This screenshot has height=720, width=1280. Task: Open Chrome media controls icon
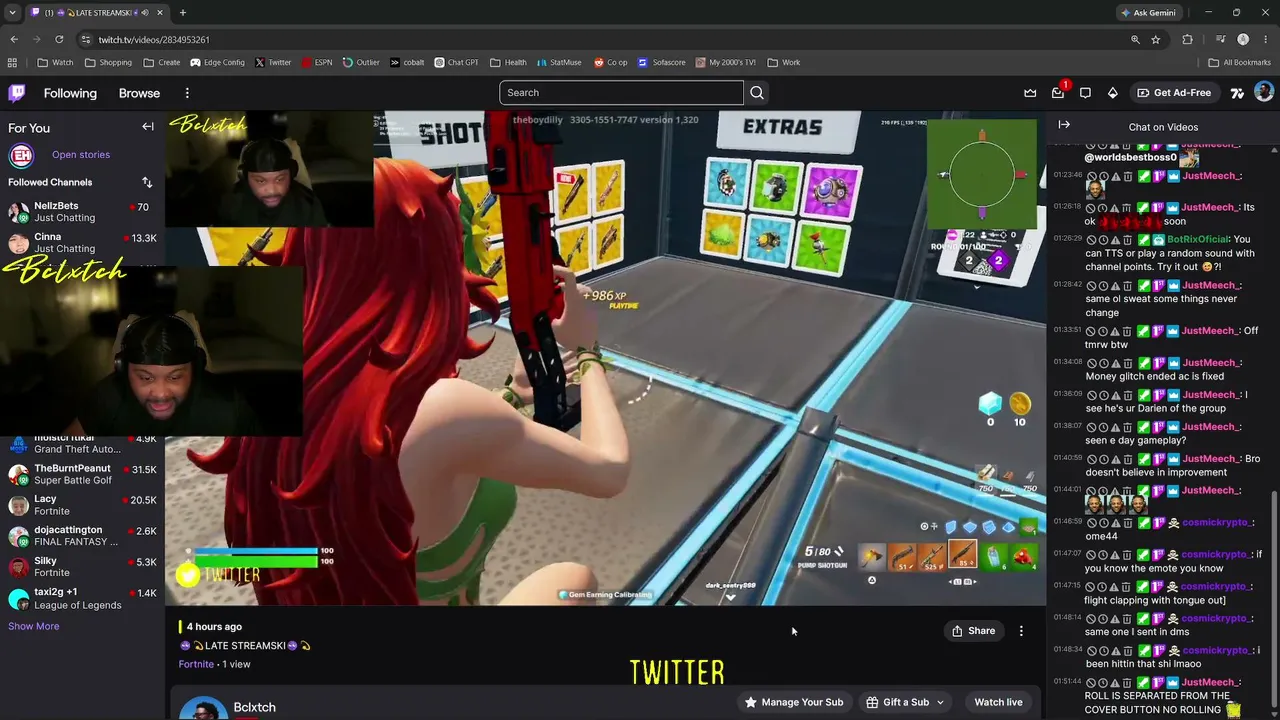(x=1221, y=39)
